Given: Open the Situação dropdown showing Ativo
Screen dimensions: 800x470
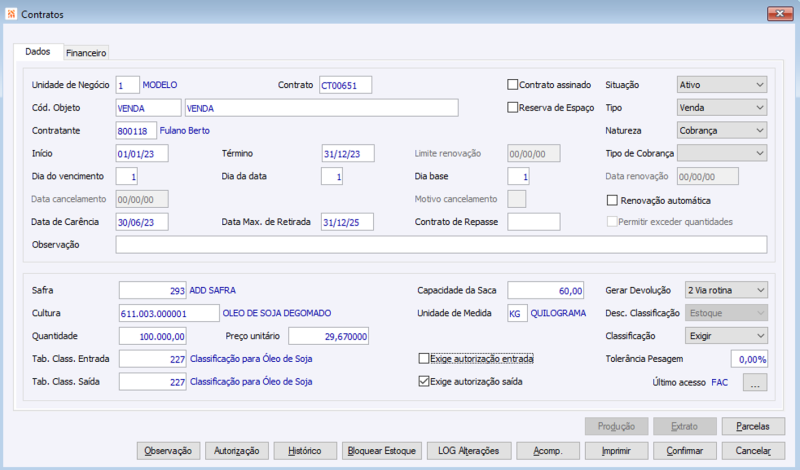Looking at the screenshot, I should [722, 85].
